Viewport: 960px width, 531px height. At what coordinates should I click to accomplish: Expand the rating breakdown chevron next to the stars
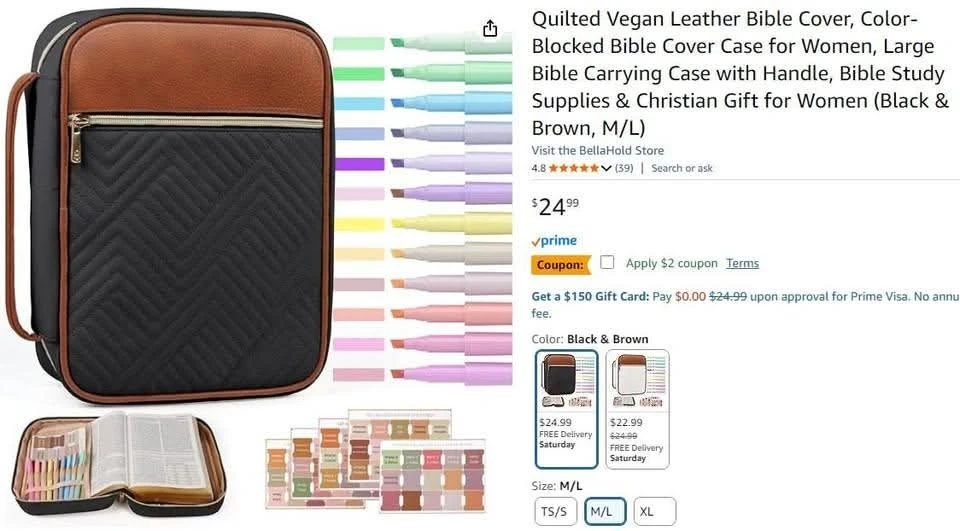coord(606,168)
